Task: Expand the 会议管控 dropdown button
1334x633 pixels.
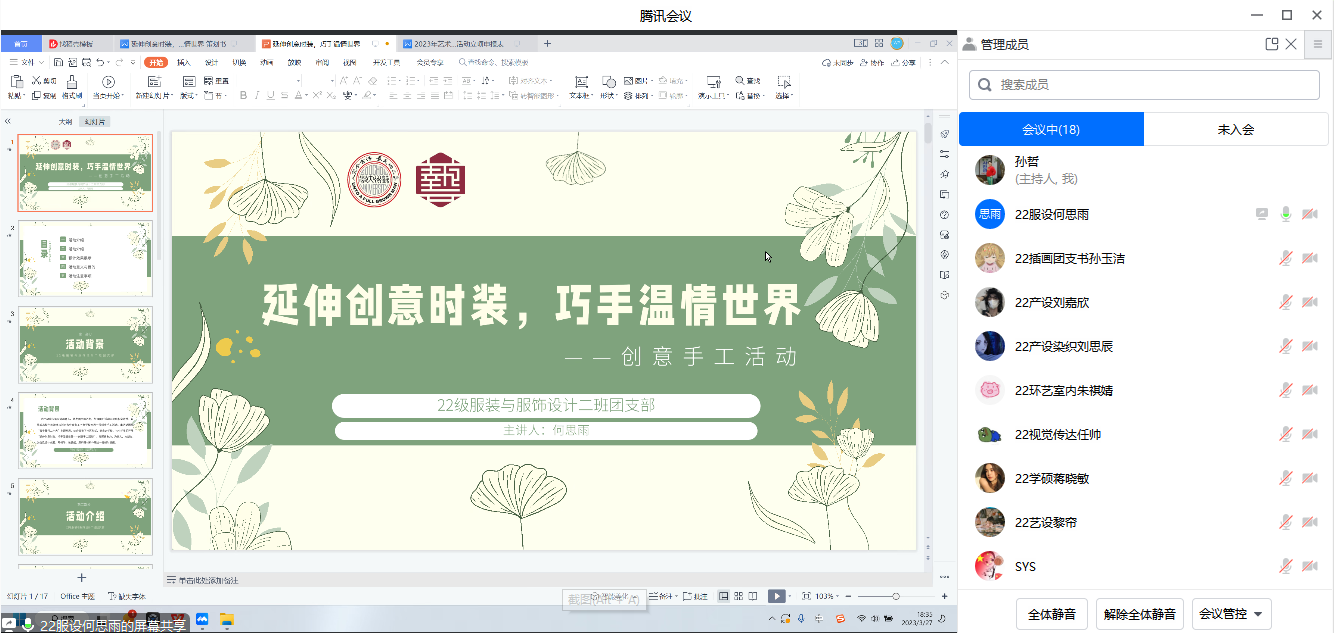Action: [x=1231, y=614]
